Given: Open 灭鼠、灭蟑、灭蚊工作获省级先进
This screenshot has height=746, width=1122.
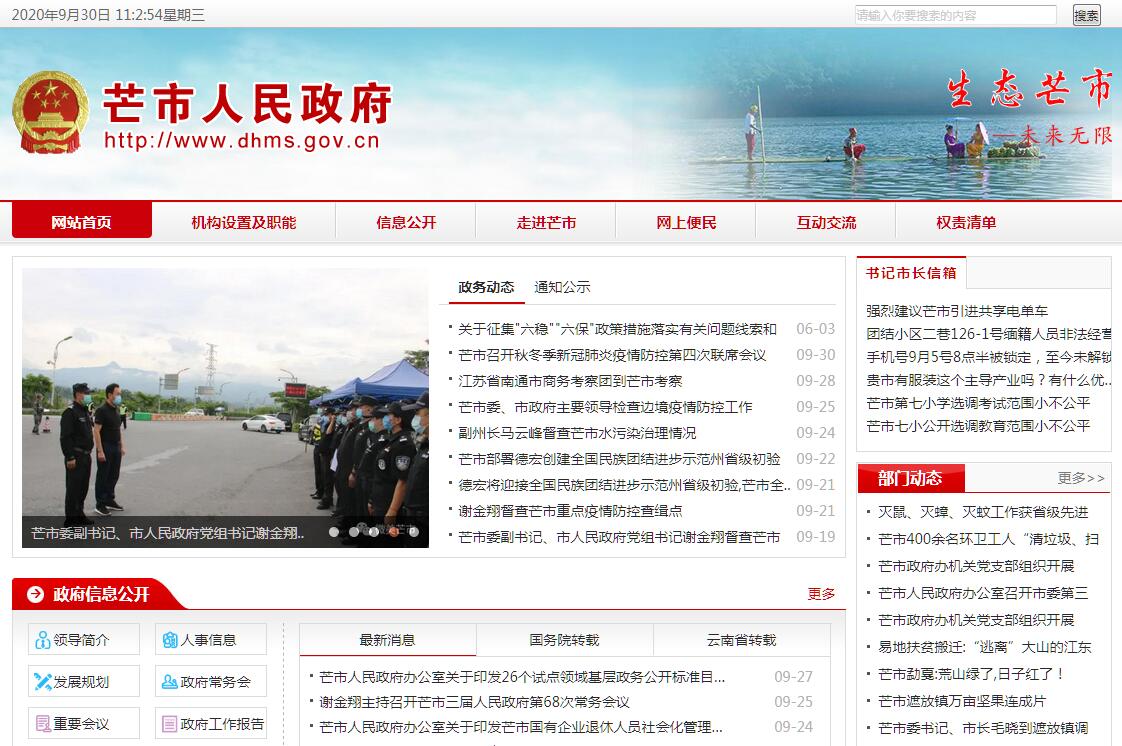Looking at the screenshot, I should (982, 512).
